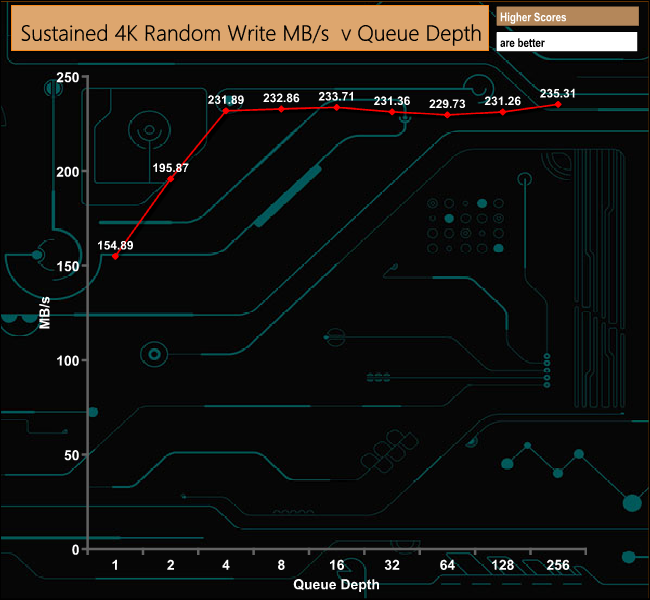Click the 100 tick label on Y axis

coord(68,361)
